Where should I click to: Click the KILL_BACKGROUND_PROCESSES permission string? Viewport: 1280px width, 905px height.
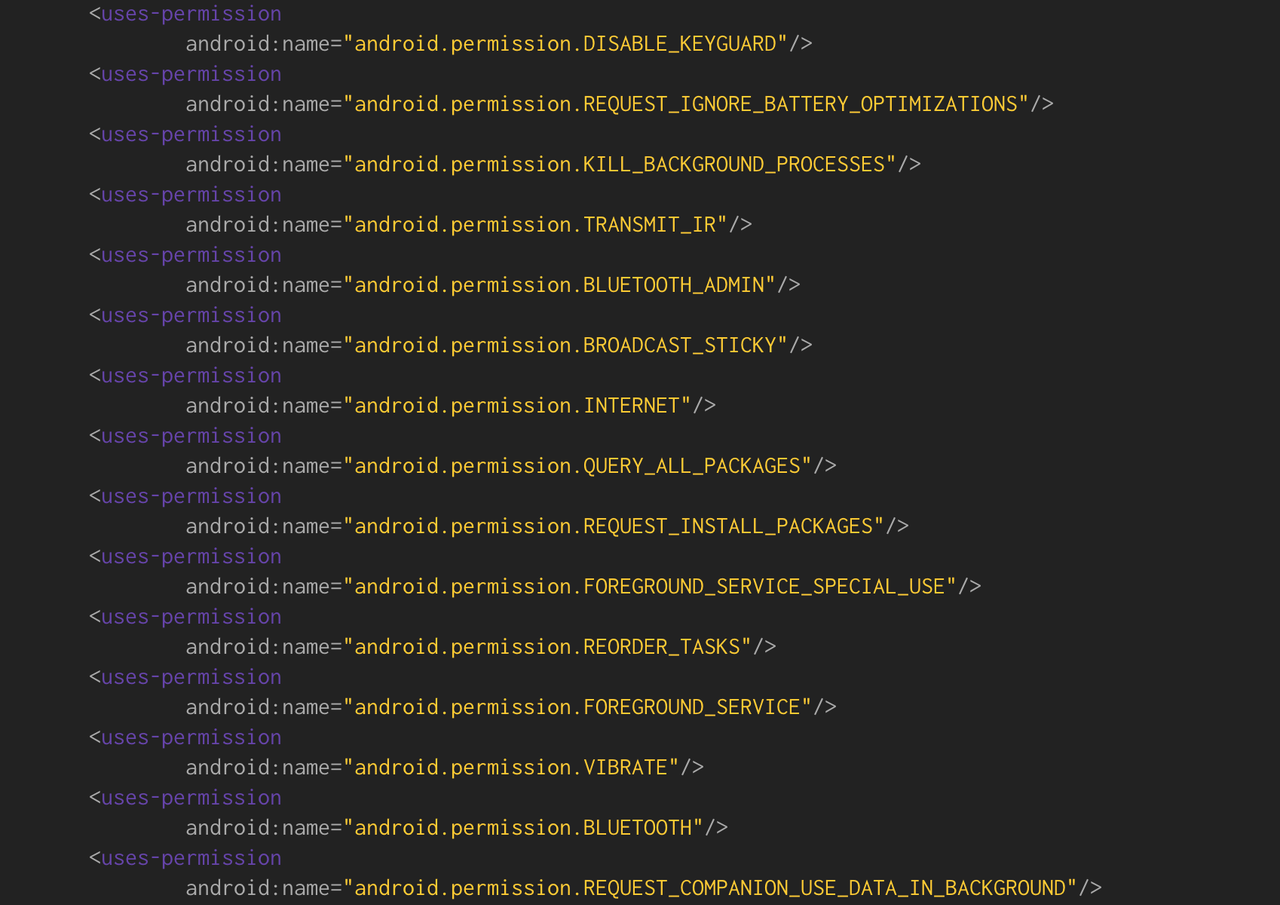click(x=620, y=164)
